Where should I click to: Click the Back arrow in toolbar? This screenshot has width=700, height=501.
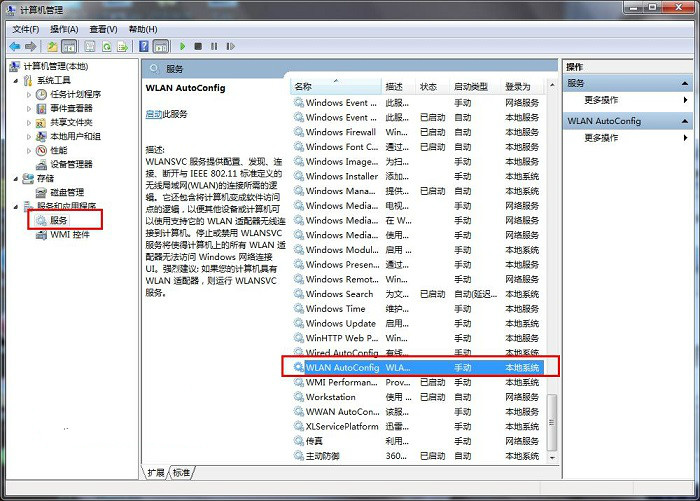click(x=14, y=46)
